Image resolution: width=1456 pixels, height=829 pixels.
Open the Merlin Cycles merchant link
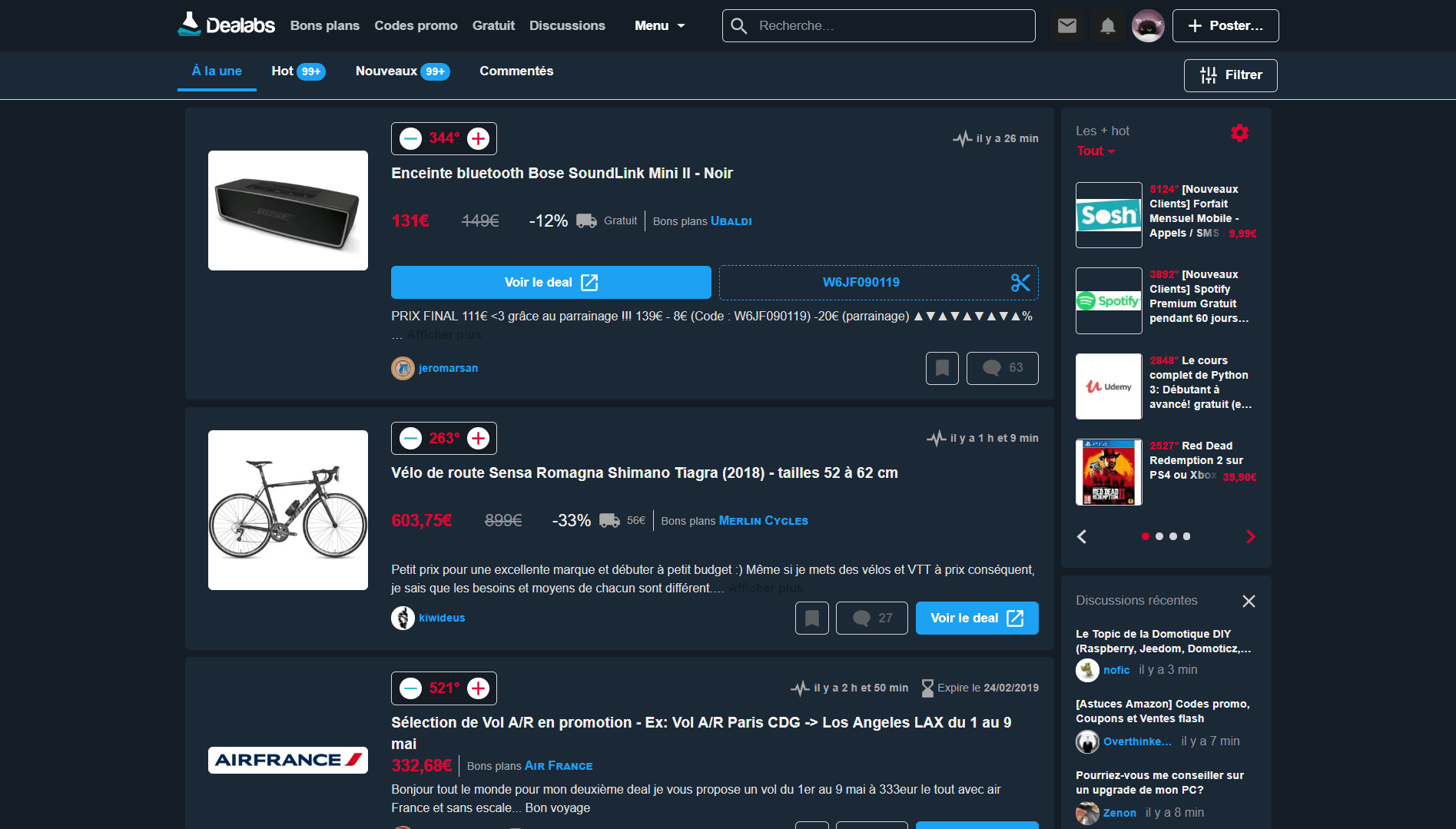(764, 521)
